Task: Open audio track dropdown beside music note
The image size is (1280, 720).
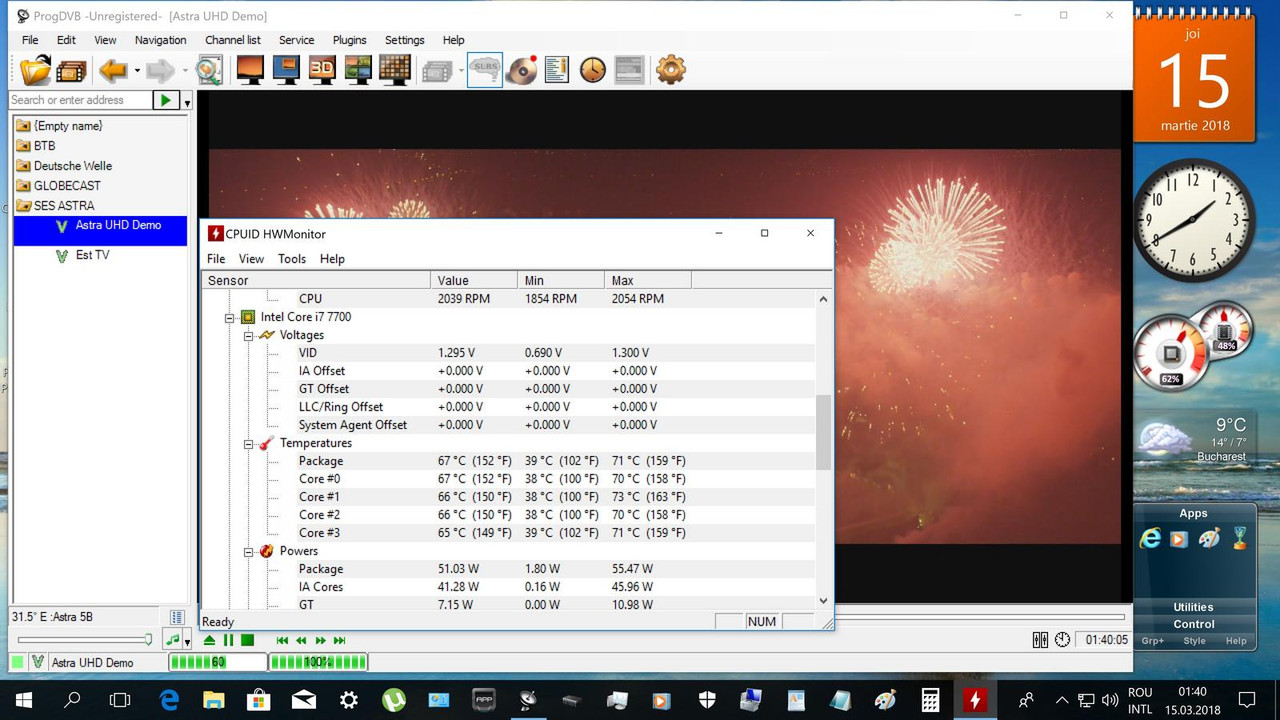Action: click(x=187, y=642)
